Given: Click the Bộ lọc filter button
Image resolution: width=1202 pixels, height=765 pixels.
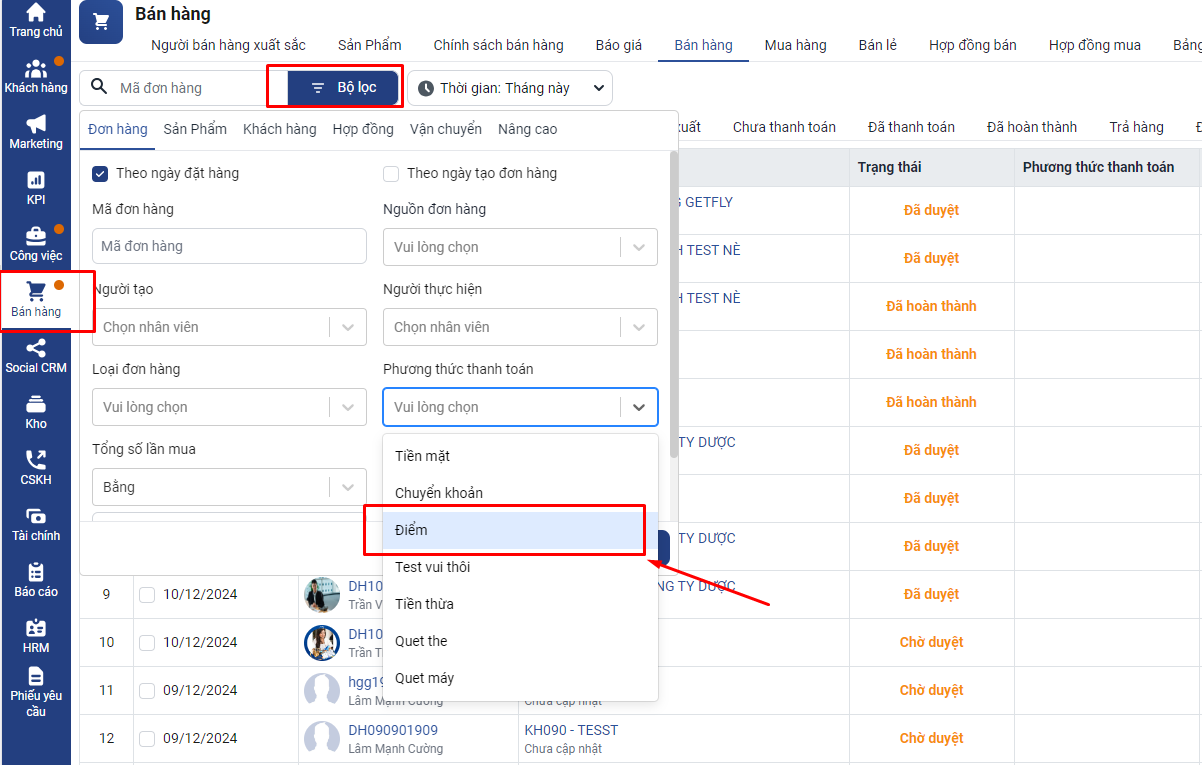Looking at the screenshot, I should point(343,88).
